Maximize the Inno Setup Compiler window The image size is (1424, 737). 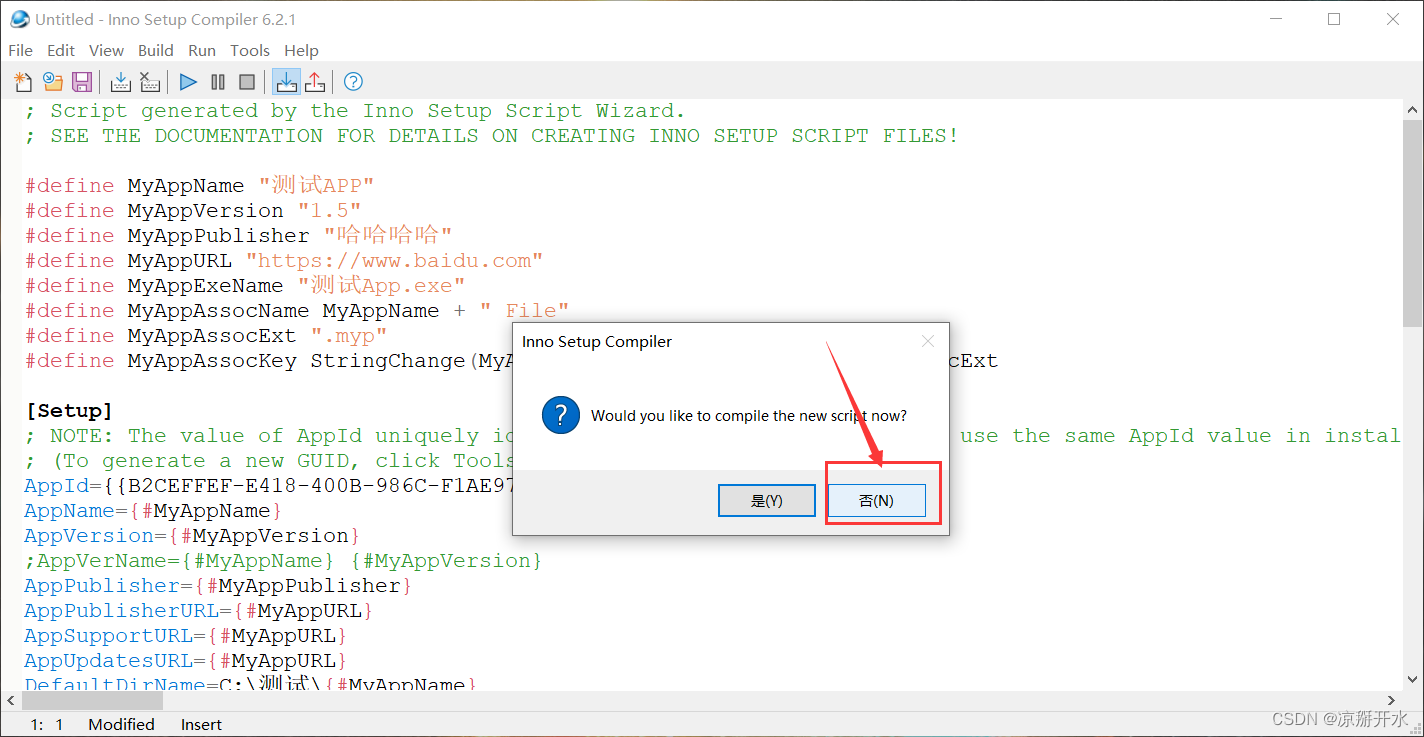[x=1334, y=19]
